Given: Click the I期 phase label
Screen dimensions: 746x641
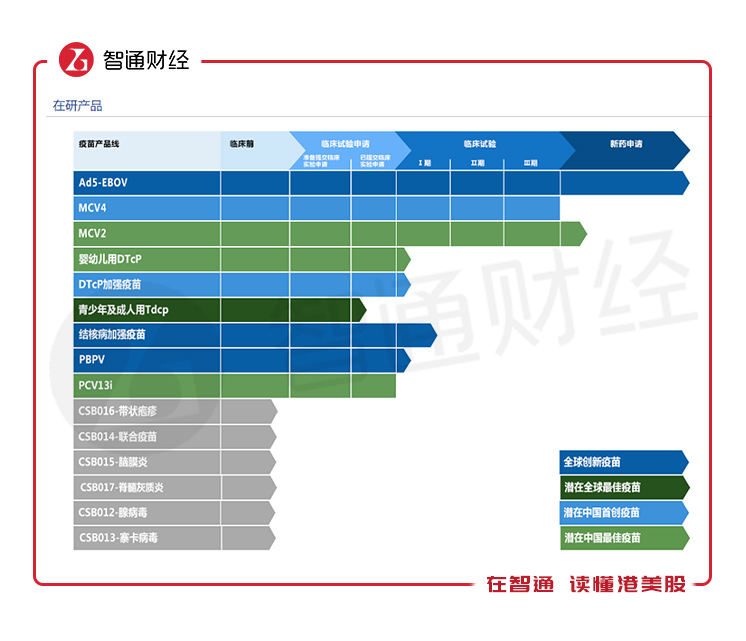Looking at the screenshot, I should pyautogui.click(x=424, y=163).
